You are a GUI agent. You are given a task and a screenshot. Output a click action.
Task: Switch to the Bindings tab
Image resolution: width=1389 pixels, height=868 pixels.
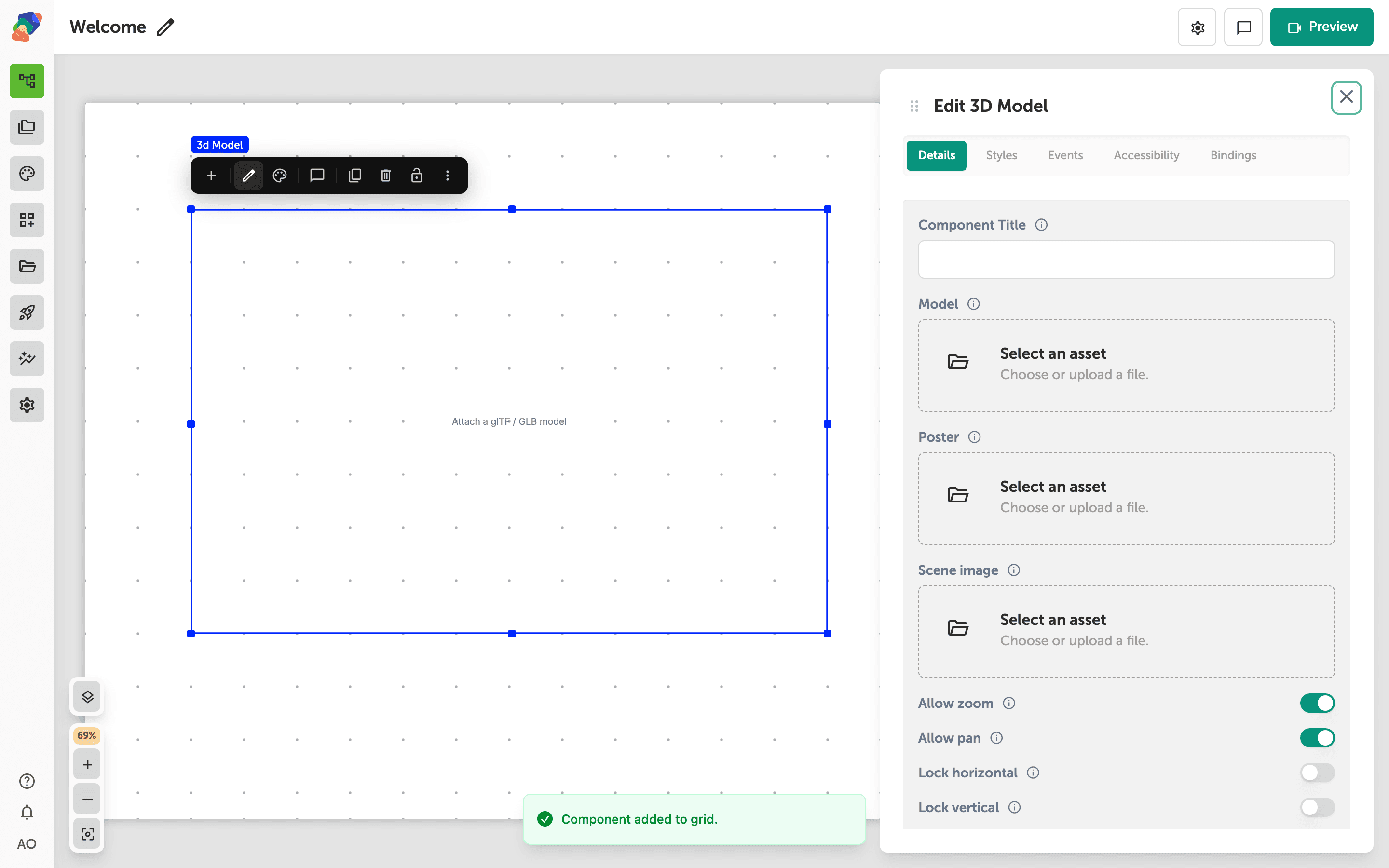pos(1233,156)
